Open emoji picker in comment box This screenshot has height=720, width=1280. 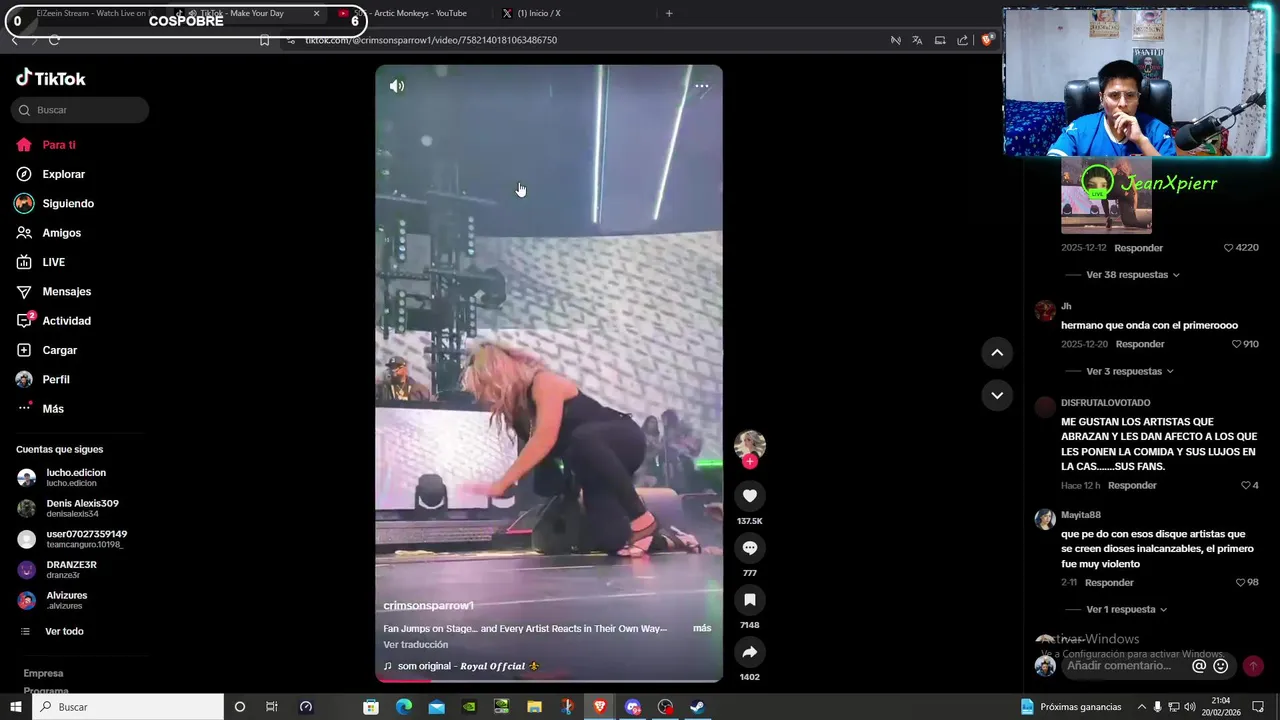point(1221,666)
